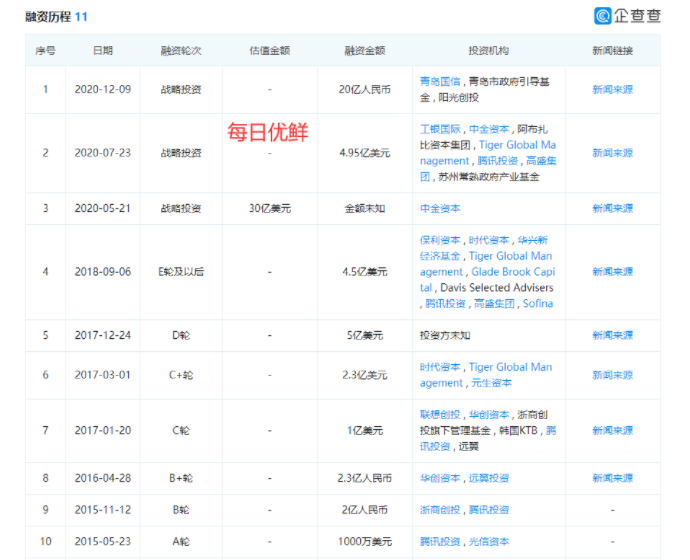Click 时代资本 in the 2018-09-06 row
This screenshot has height=560, width=690.
pyautogui.click(x=489, y=240)
